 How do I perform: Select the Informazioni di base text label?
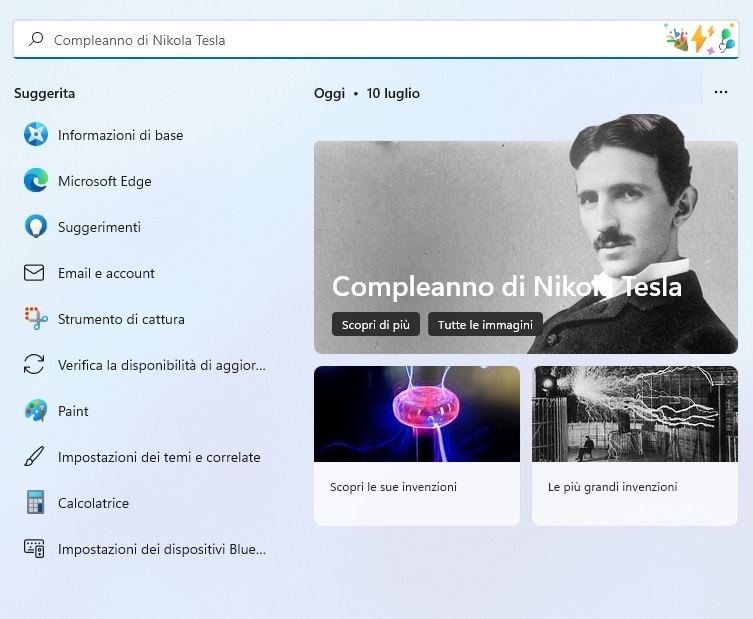(121, 135)
